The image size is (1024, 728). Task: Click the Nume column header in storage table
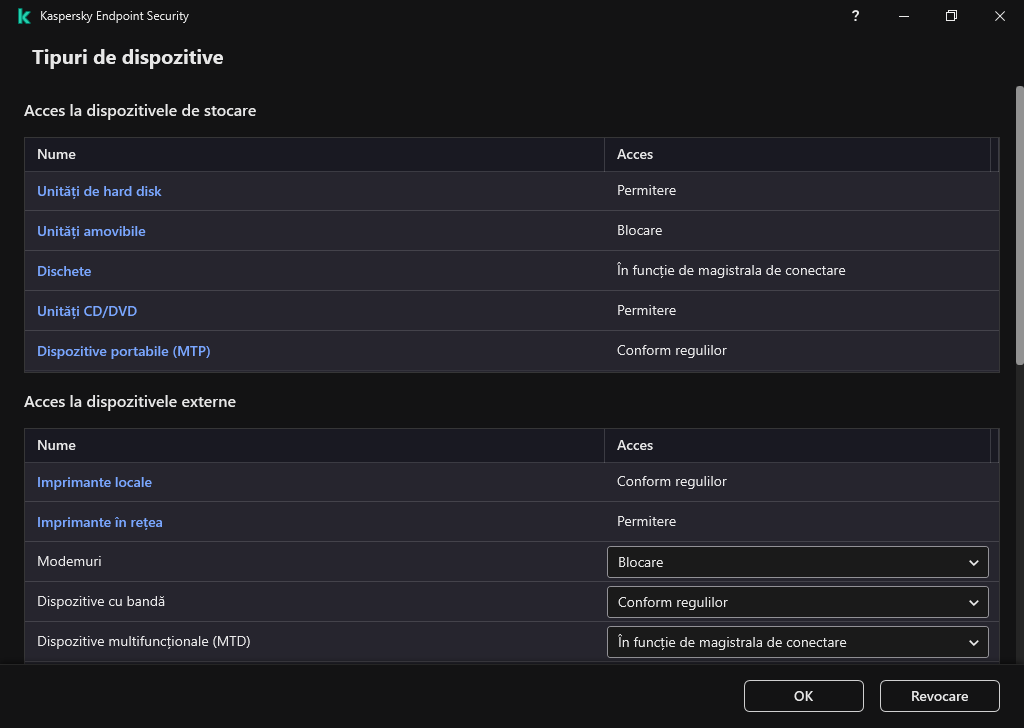click(x=56, y=154)
